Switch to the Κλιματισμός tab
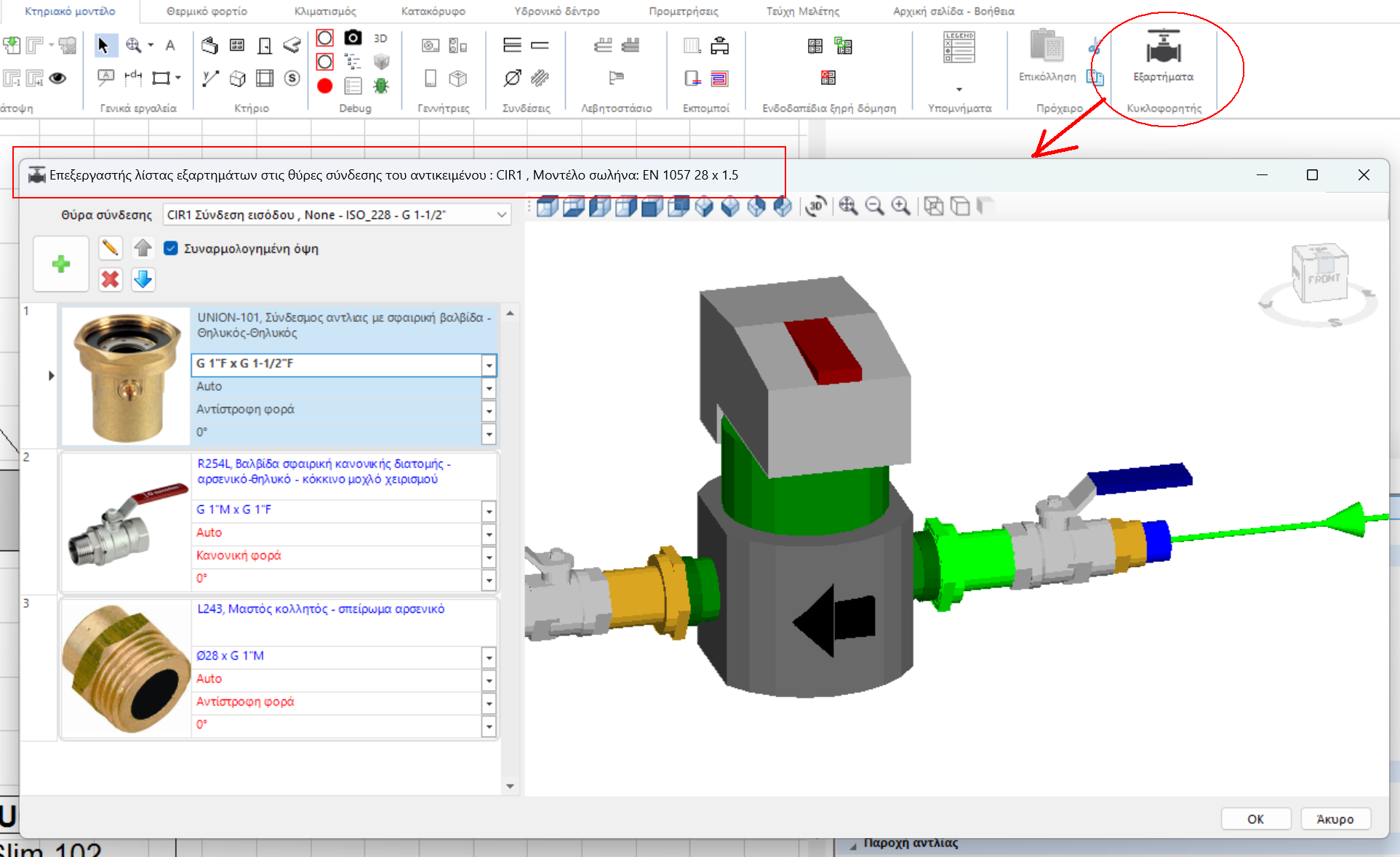This screenshot has width=1400, height=857. pyautogui.click(x=325, y=11)
